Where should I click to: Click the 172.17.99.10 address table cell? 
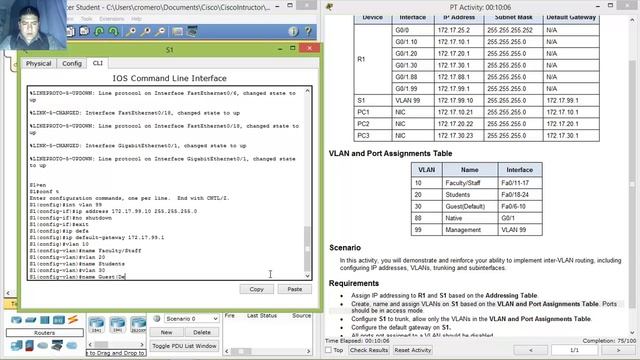click(x=459, y=100)
